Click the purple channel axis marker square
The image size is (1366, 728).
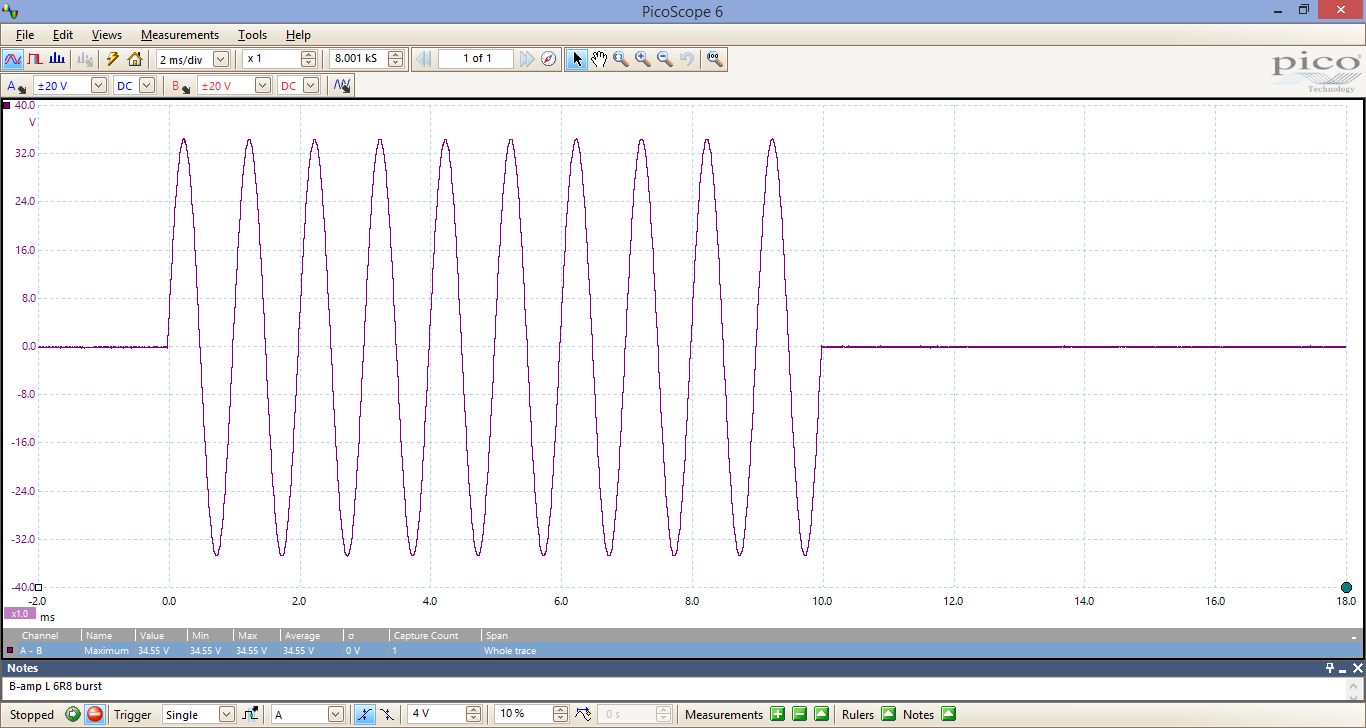pyautogui.click(x=7, y=105)
